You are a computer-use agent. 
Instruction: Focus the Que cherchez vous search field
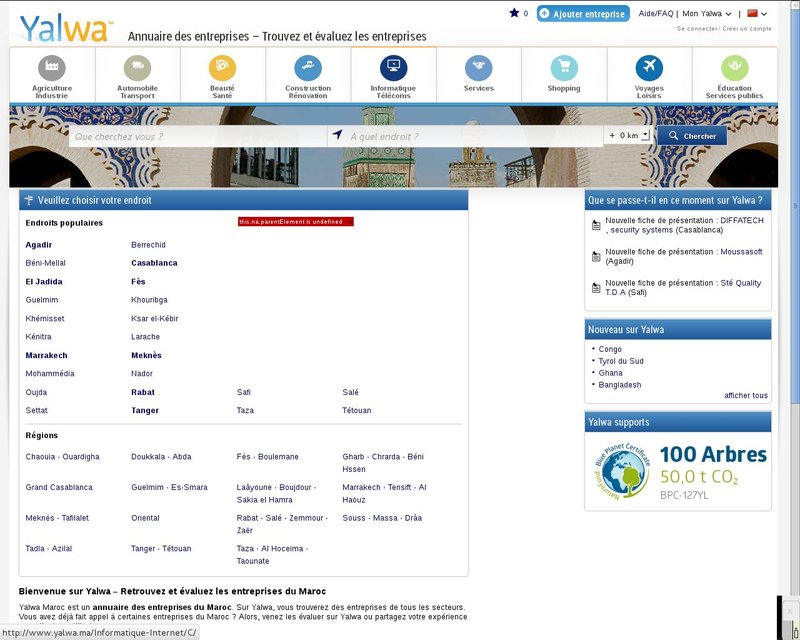click(198, 136)
